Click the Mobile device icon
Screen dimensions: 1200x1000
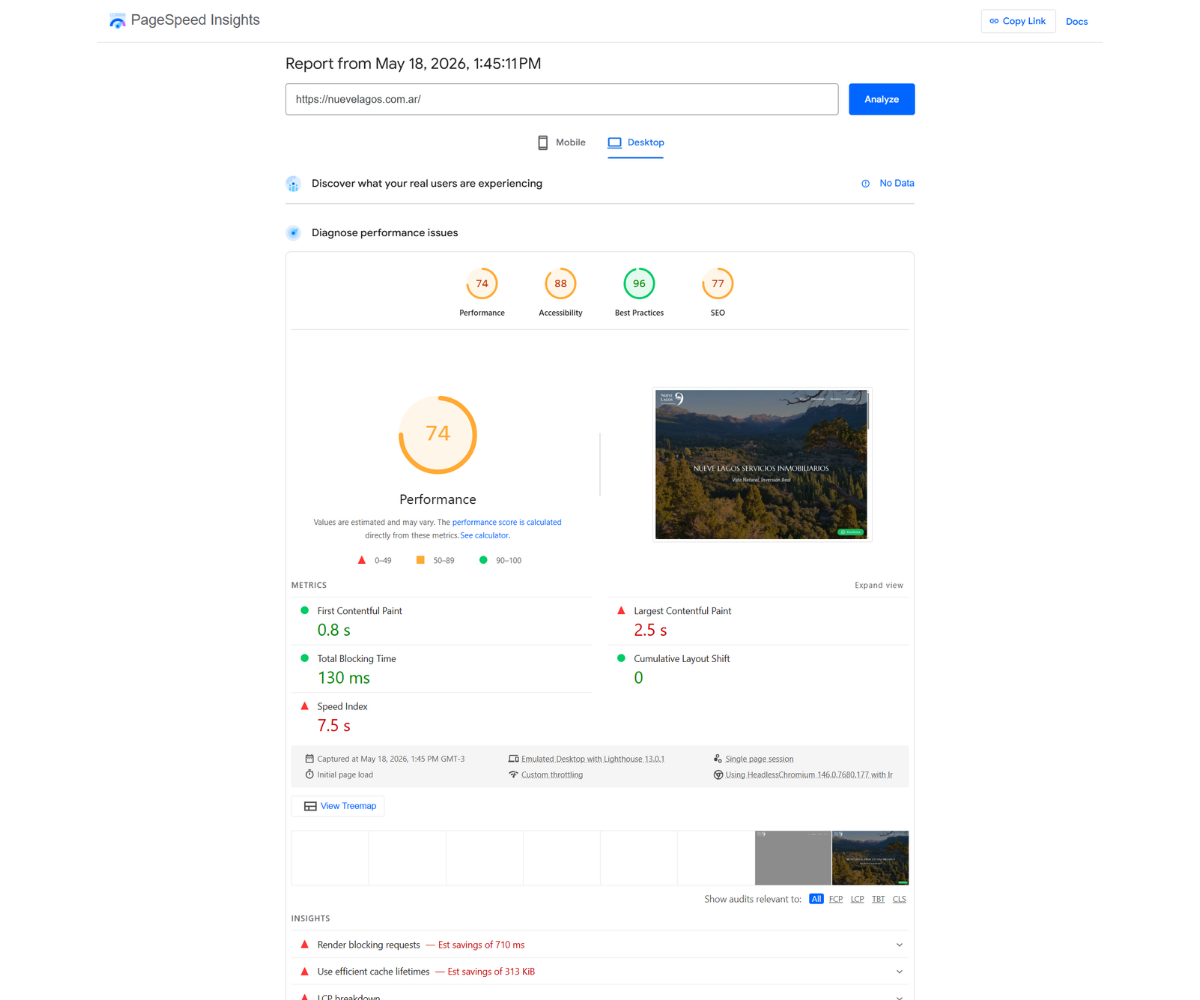click(543, 142)
